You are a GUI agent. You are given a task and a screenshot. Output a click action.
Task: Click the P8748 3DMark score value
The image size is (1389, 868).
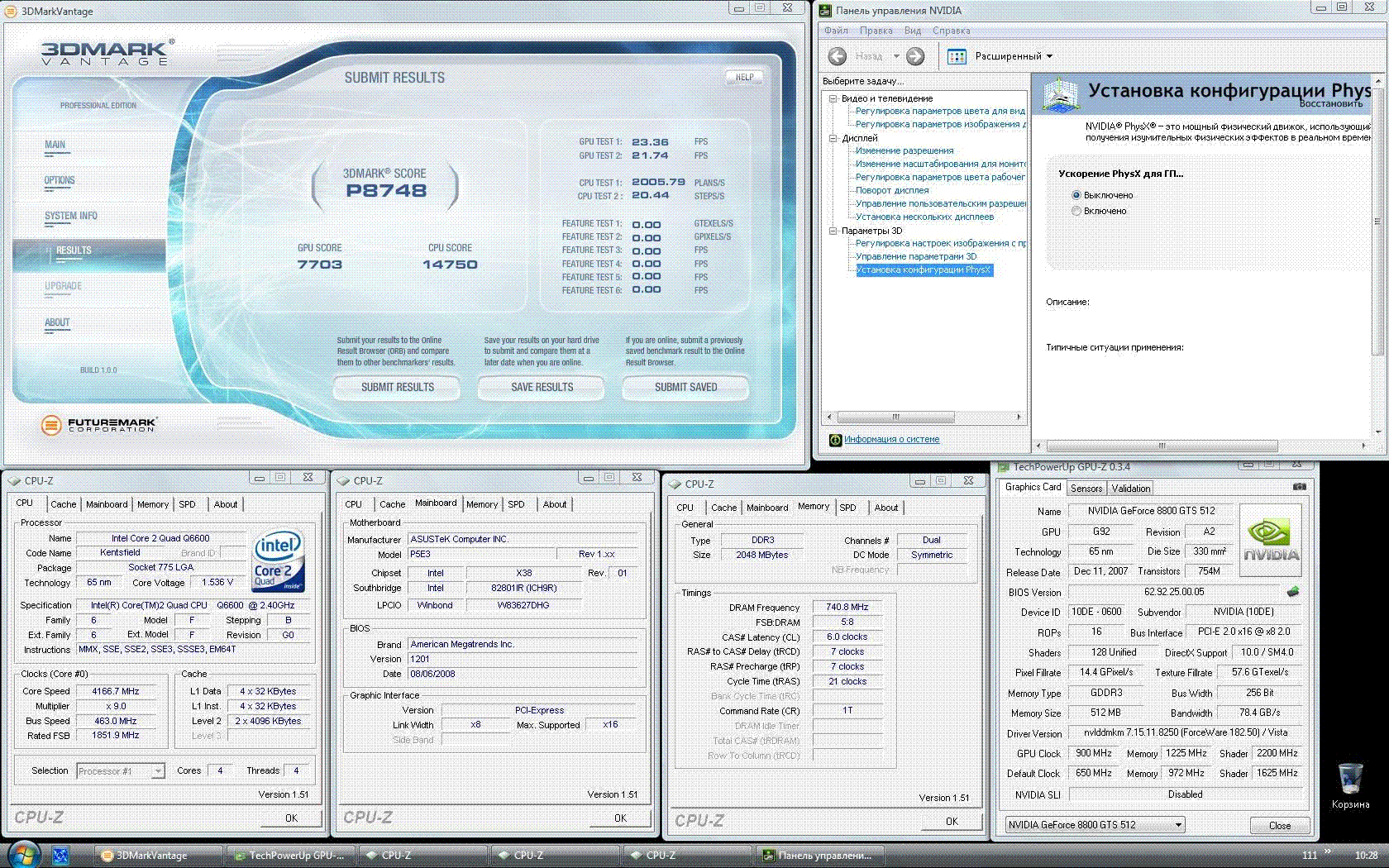(386, 190)
